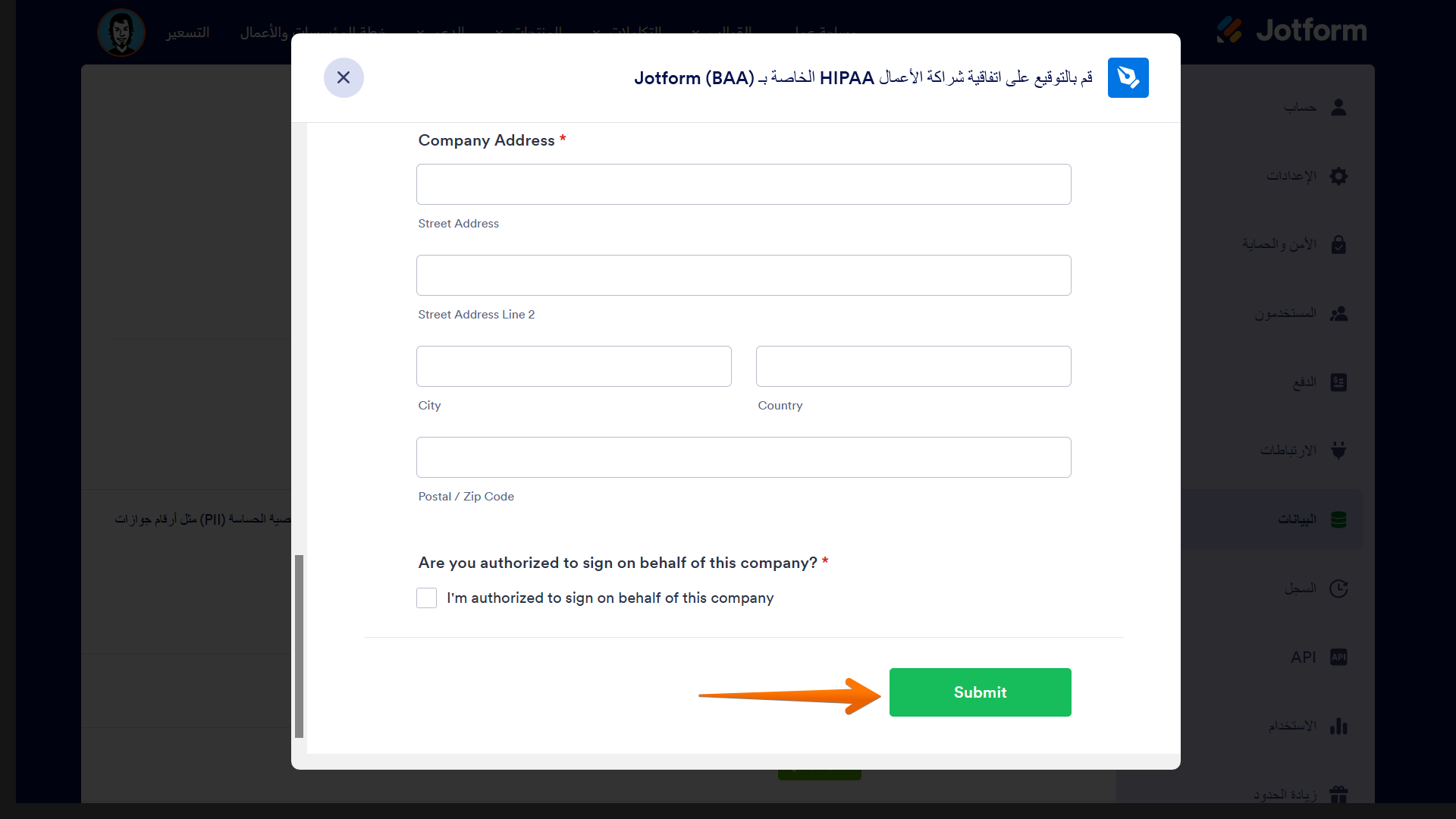
Task: Check 'I'm authorized to sign on behalf of this company'
Action: coord(426,598)
